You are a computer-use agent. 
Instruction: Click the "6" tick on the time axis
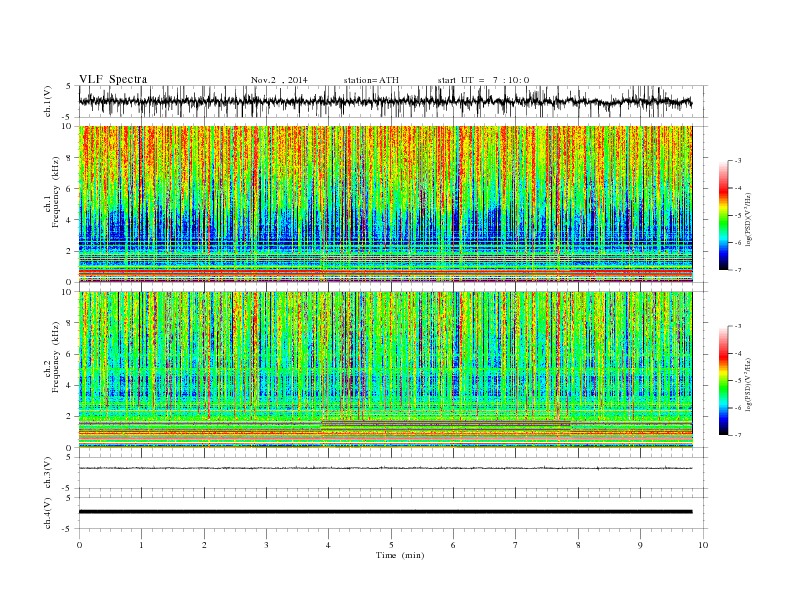click(x=453, y=545)
